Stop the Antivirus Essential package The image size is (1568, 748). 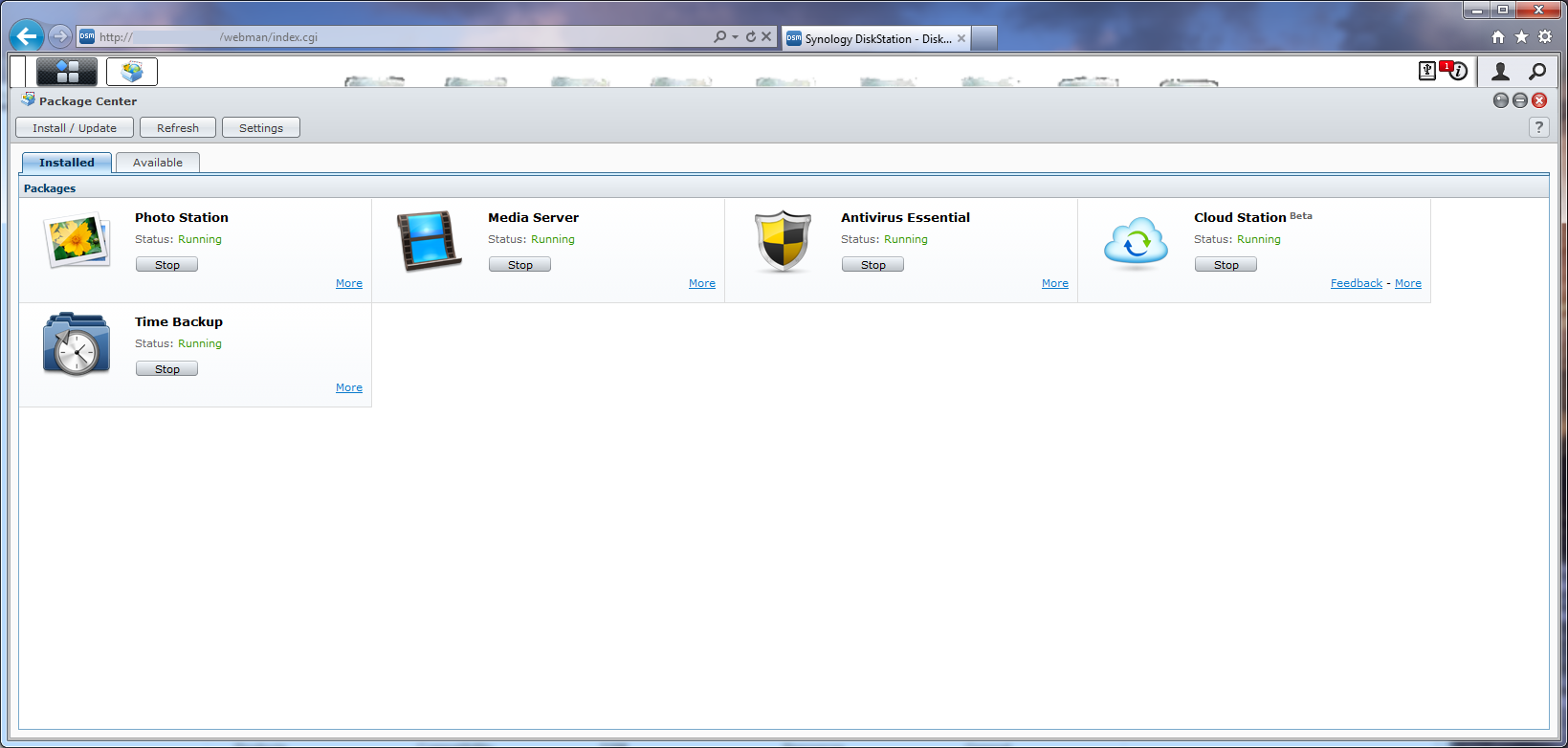873,265
